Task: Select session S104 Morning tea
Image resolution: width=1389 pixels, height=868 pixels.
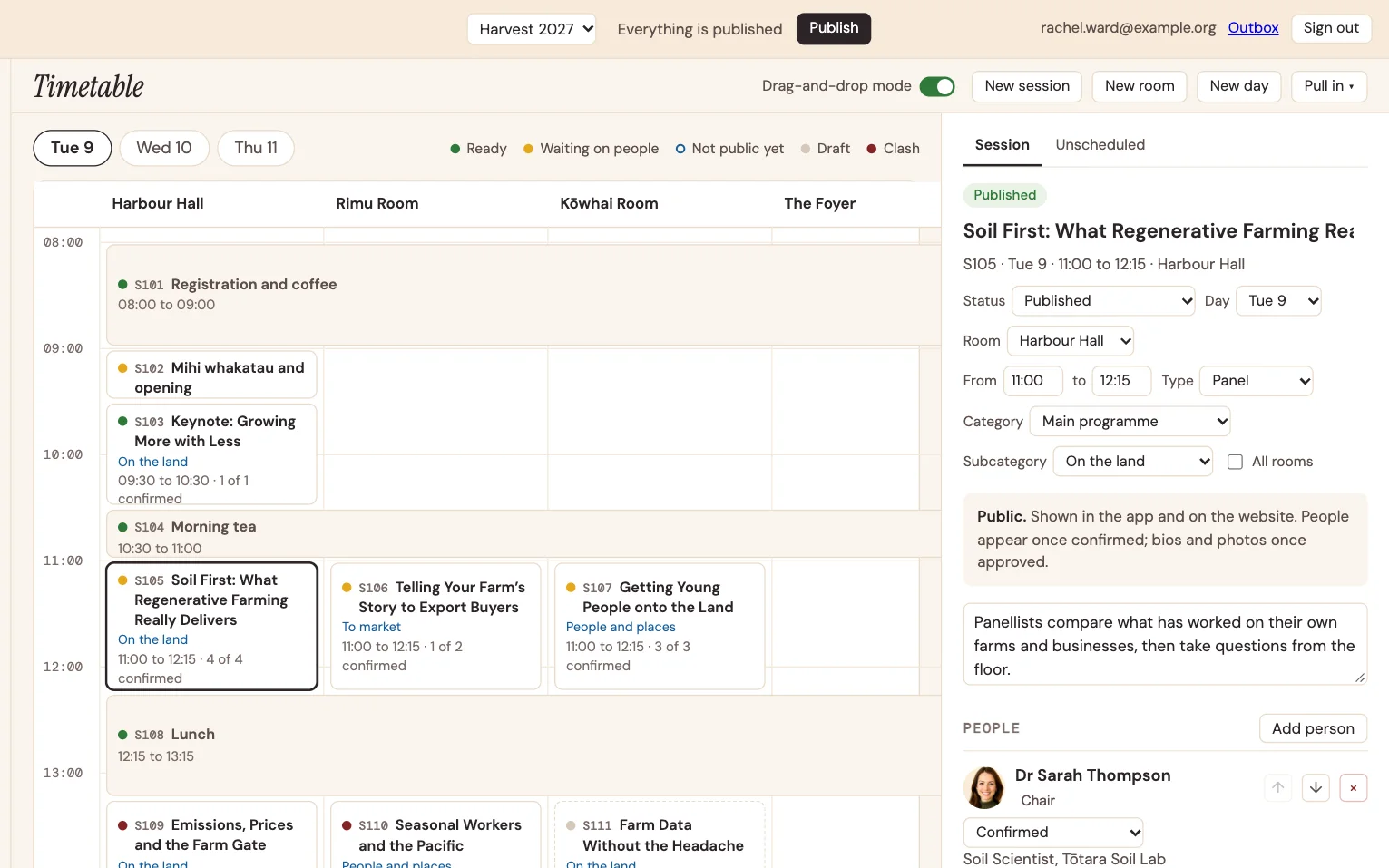Action: coord(523,534)
